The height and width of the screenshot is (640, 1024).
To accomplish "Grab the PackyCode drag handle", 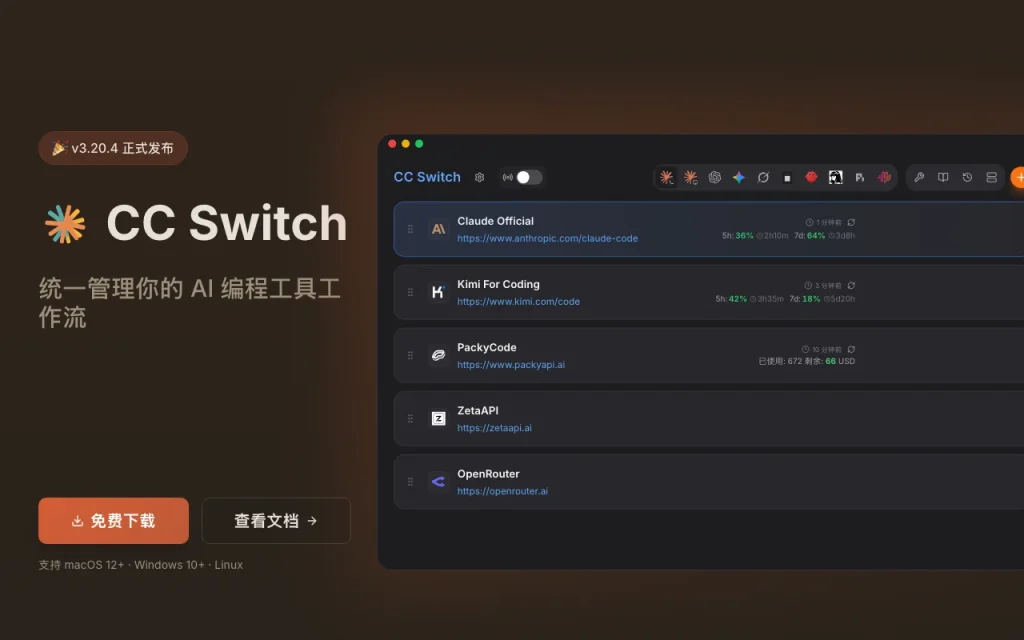I will (410, 355).
